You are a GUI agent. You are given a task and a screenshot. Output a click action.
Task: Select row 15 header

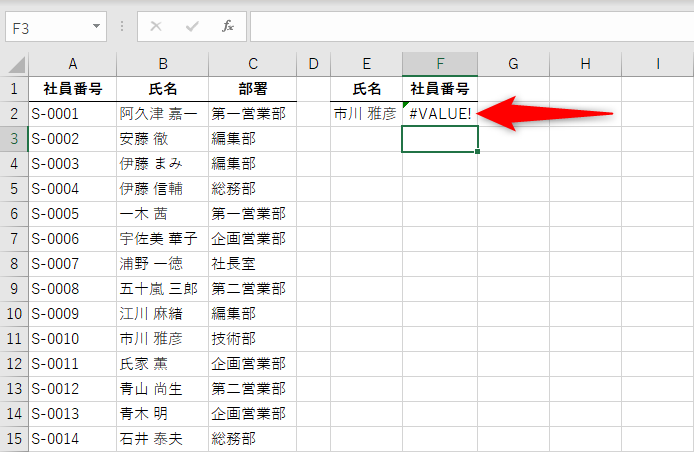point(14,439)
